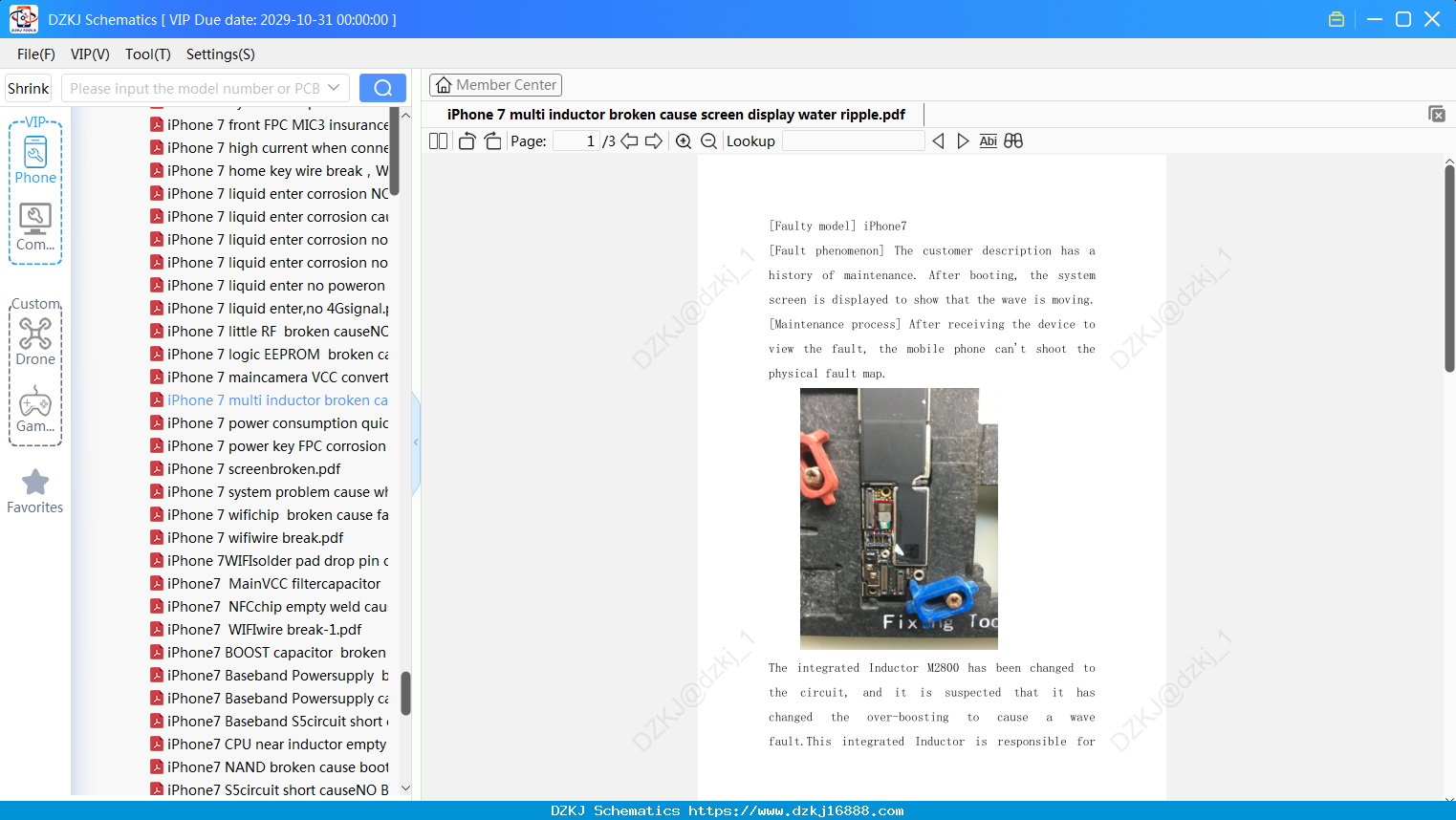Image resolution: width=1456 pixels, height=820 pixels.
Task: Select the open iPhone 7 multi inductor PDF tab
Action: click(x=676, y=115)
